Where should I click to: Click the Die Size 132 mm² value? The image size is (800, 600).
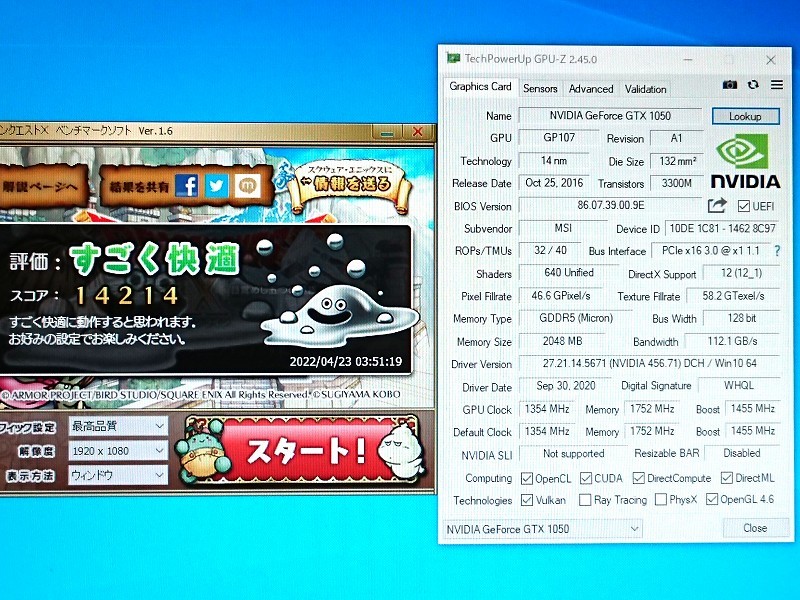coord(677,161)
